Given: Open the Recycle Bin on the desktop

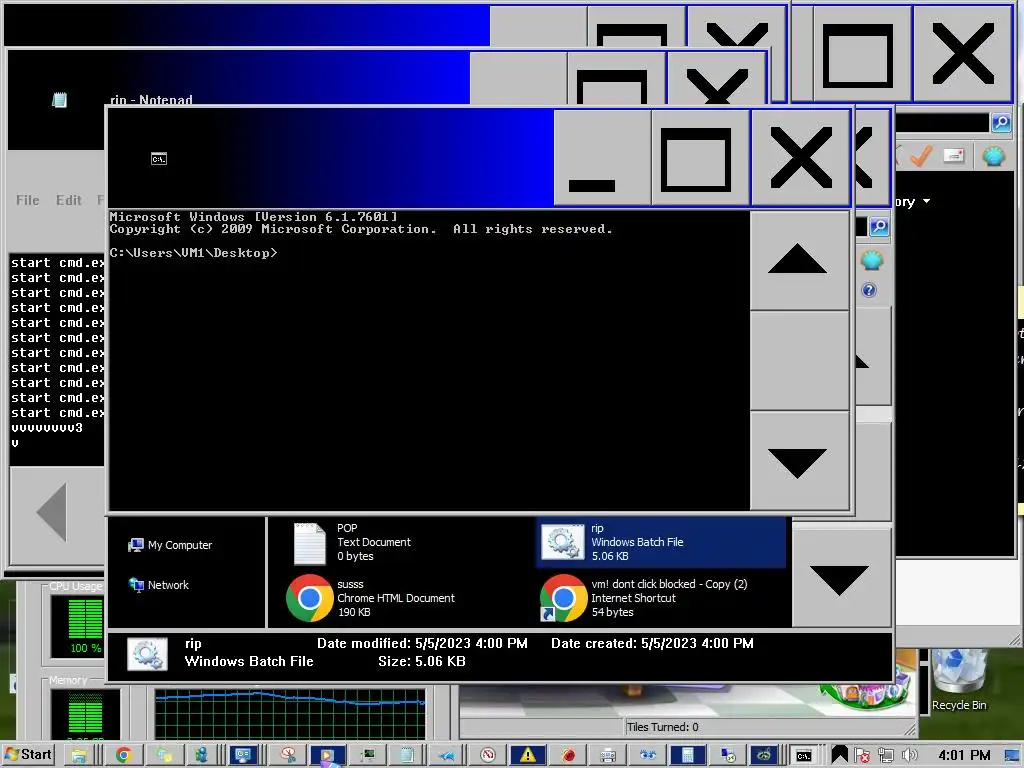Looking at the screenshot, I should 959,680.
